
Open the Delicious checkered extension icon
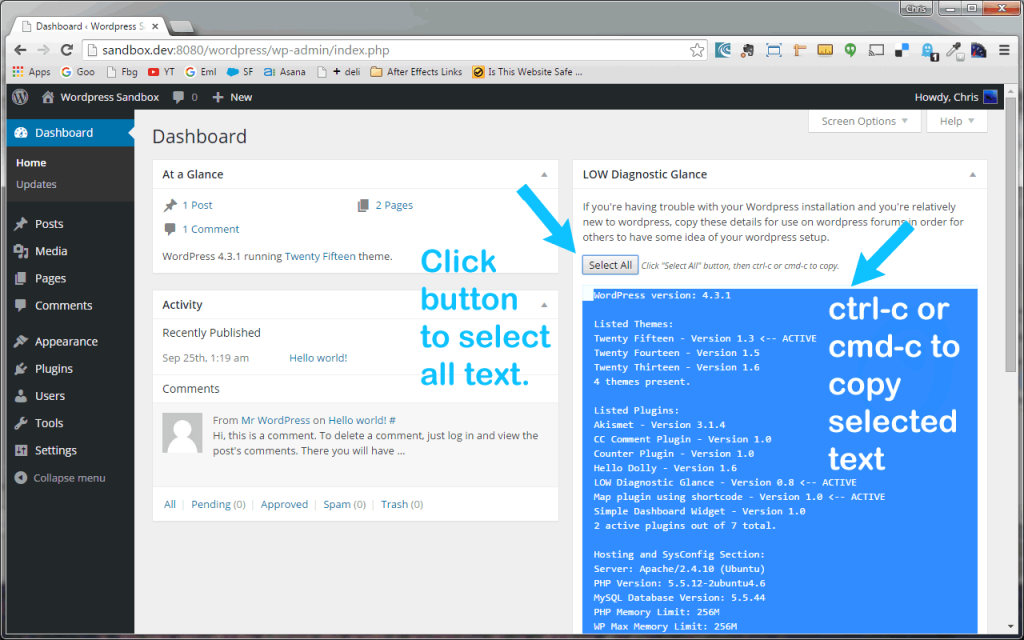click(902, 50)
